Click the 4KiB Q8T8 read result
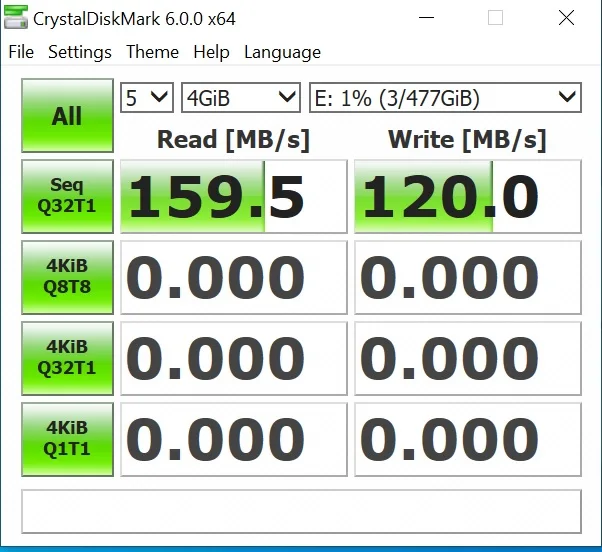The image size is (602, 552). point(234,278)
